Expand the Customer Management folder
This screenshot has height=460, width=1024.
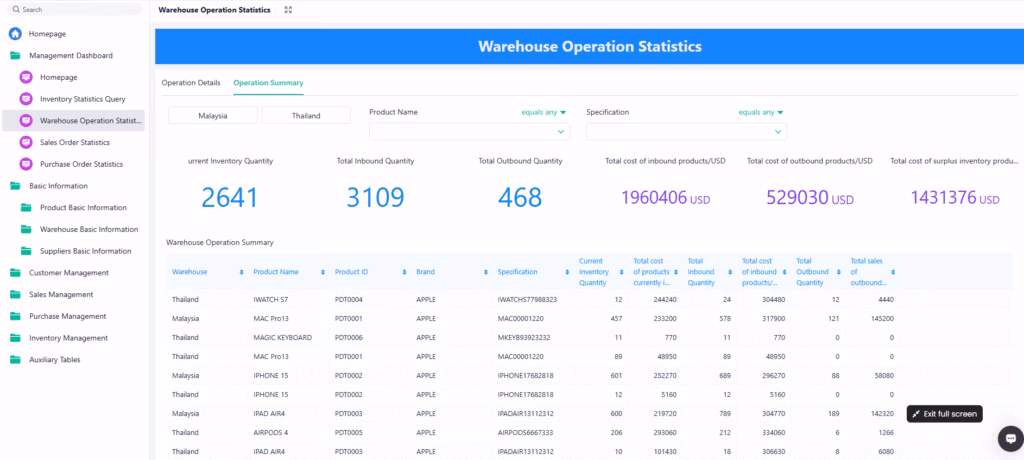click(15, 272)
